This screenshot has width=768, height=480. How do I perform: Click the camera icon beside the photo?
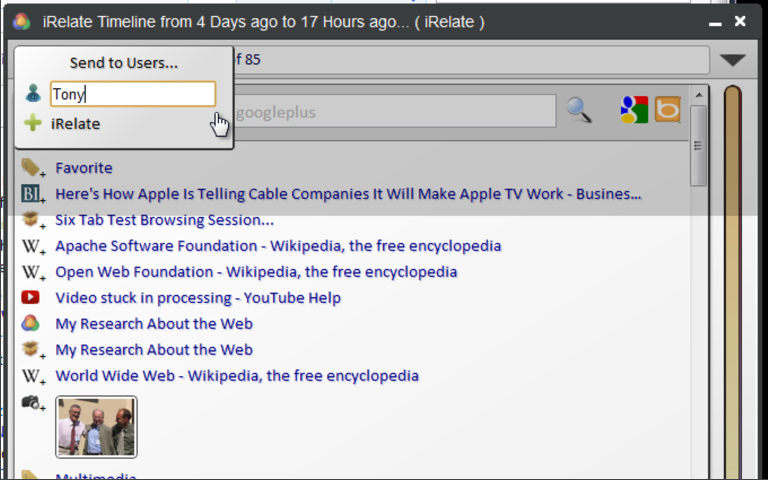[33, 404]
